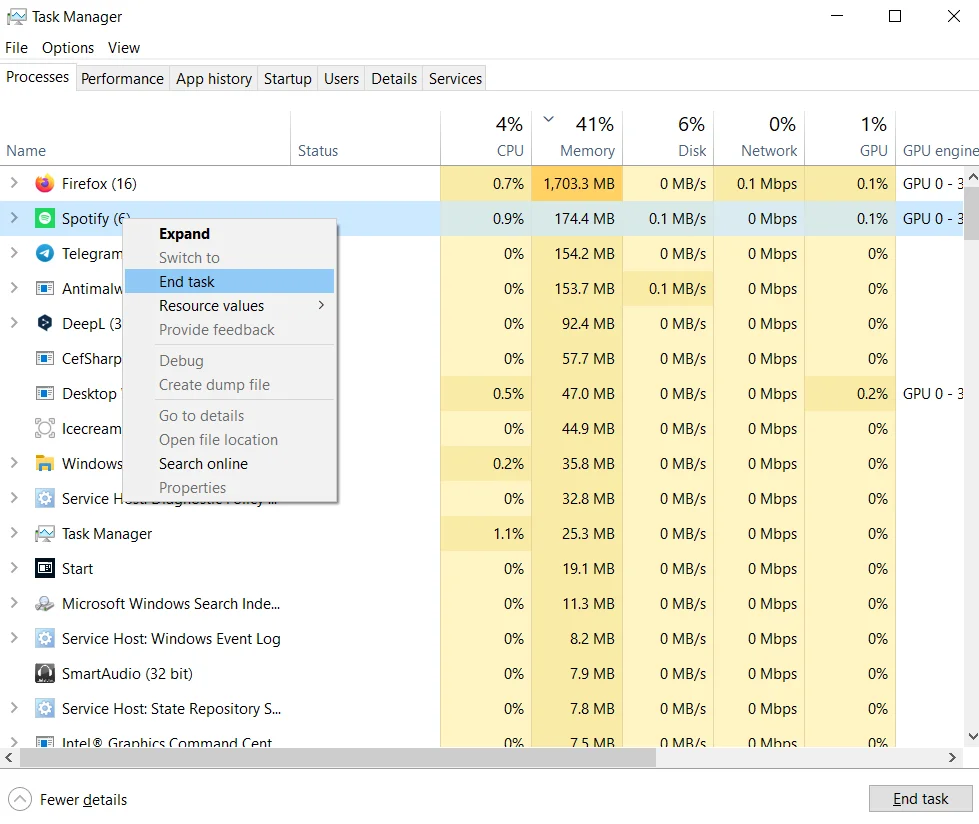Sort by the CPU column header
The height and width of the screenshot is (824, 979).
pos(486,138)
